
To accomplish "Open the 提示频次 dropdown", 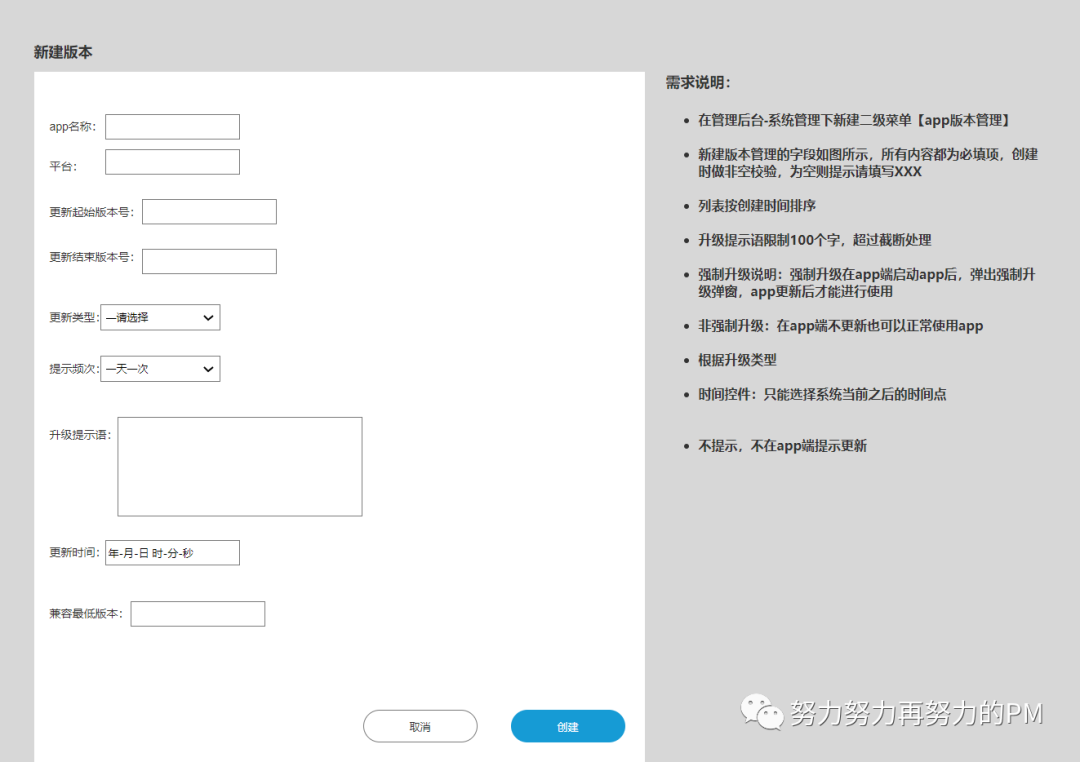I will [160, 368].
